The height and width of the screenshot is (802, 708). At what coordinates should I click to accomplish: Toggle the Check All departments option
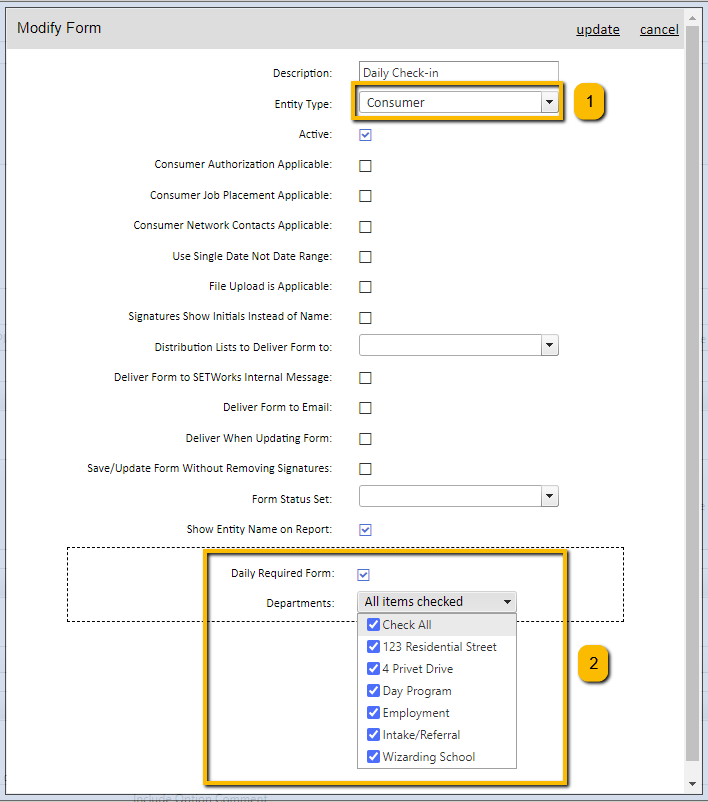pyautogui.click(x=373, y=625)
